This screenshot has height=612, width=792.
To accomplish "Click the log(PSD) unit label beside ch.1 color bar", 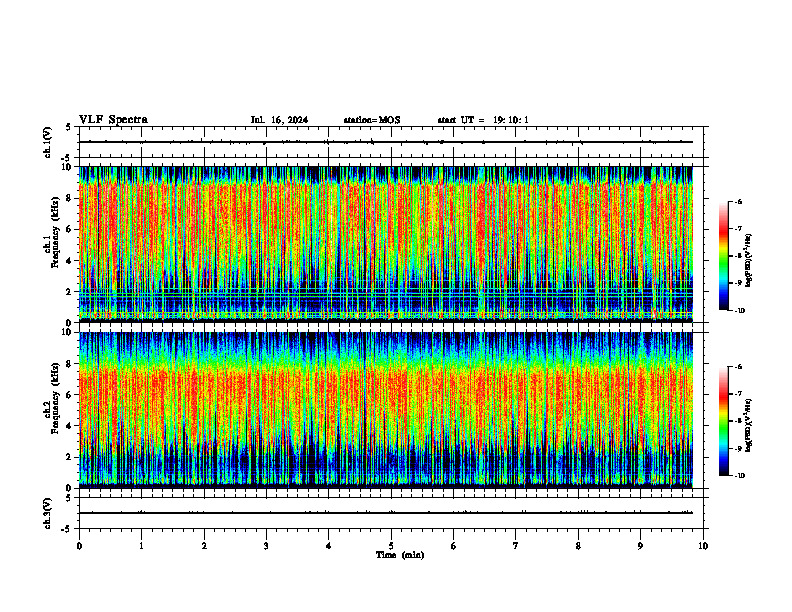I will tap(749, 260).
